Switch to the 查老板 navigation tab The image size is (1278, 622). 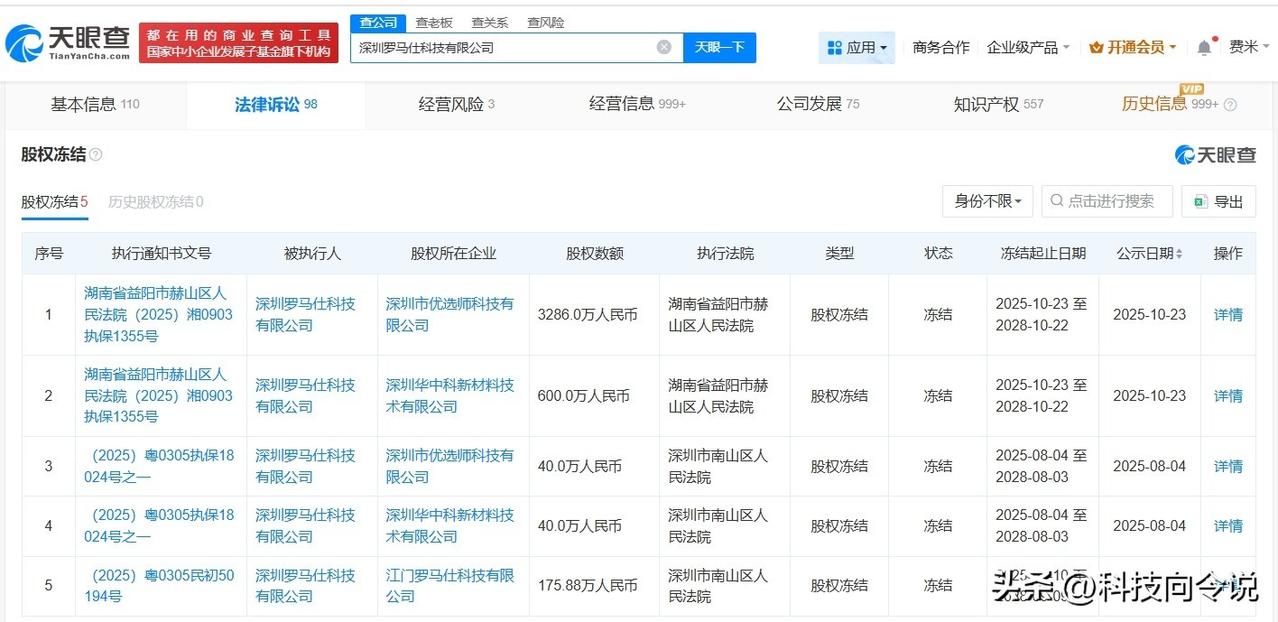(434, 21)
